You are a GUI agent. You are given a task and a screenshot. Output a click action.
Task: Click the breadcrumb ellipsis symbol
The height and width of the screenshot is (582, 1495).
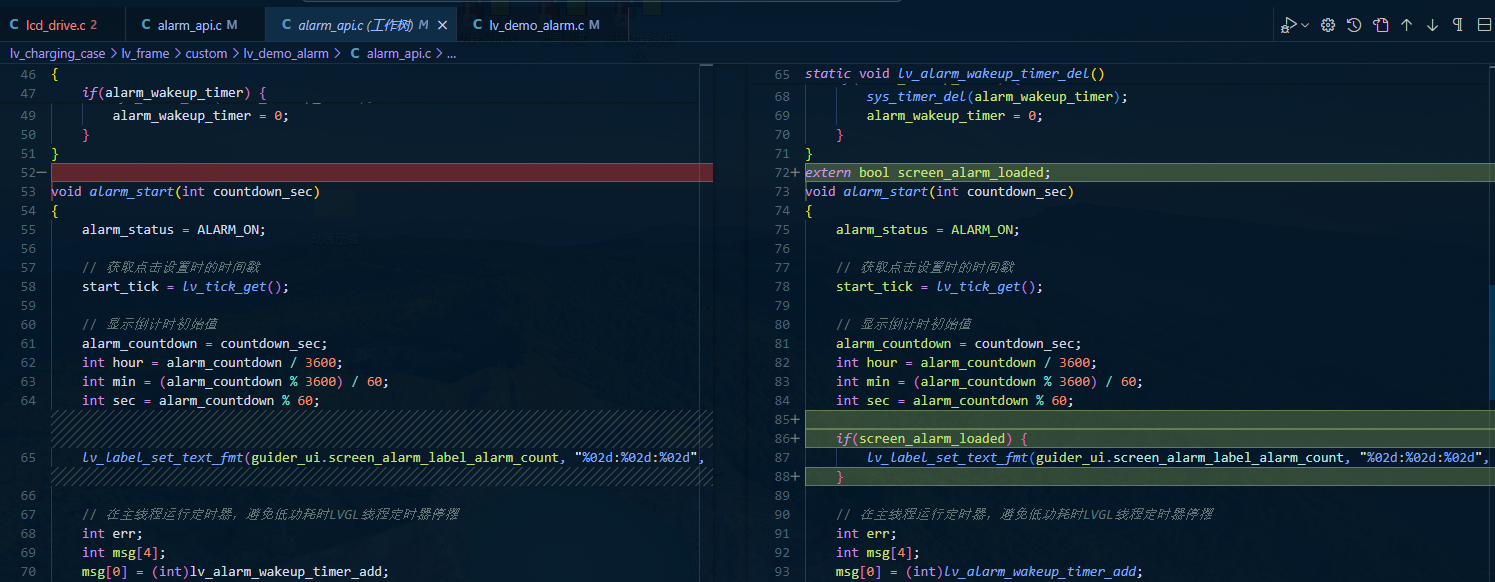(451, 54)
